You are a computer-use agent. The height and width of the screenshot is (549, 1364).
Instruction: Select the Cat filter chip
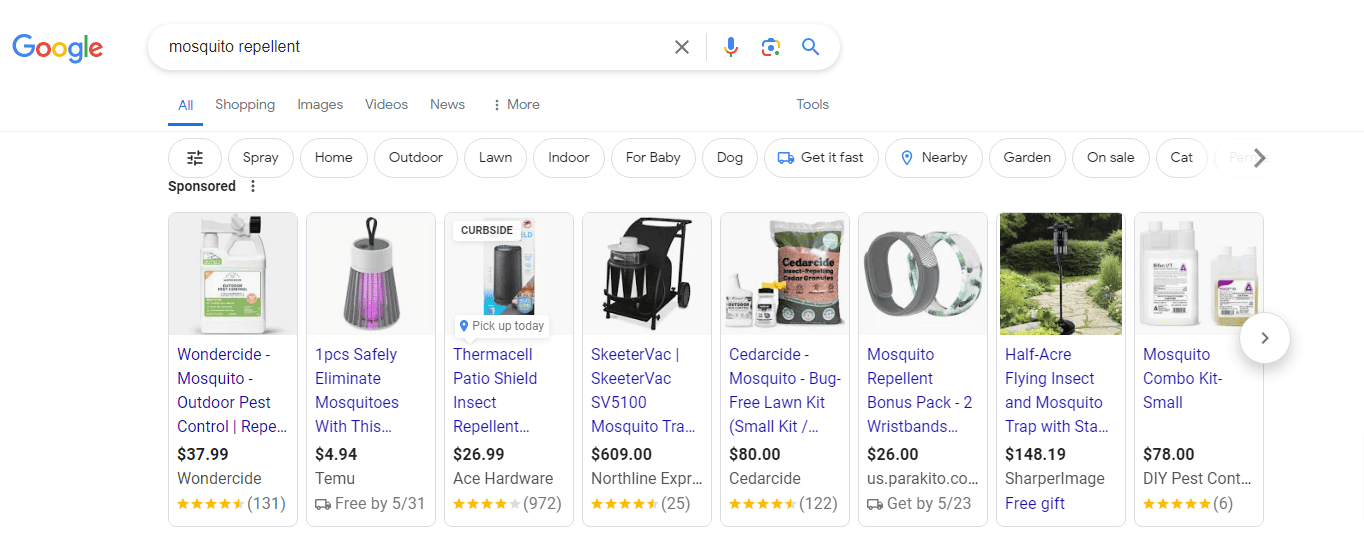coord(1182,158)
